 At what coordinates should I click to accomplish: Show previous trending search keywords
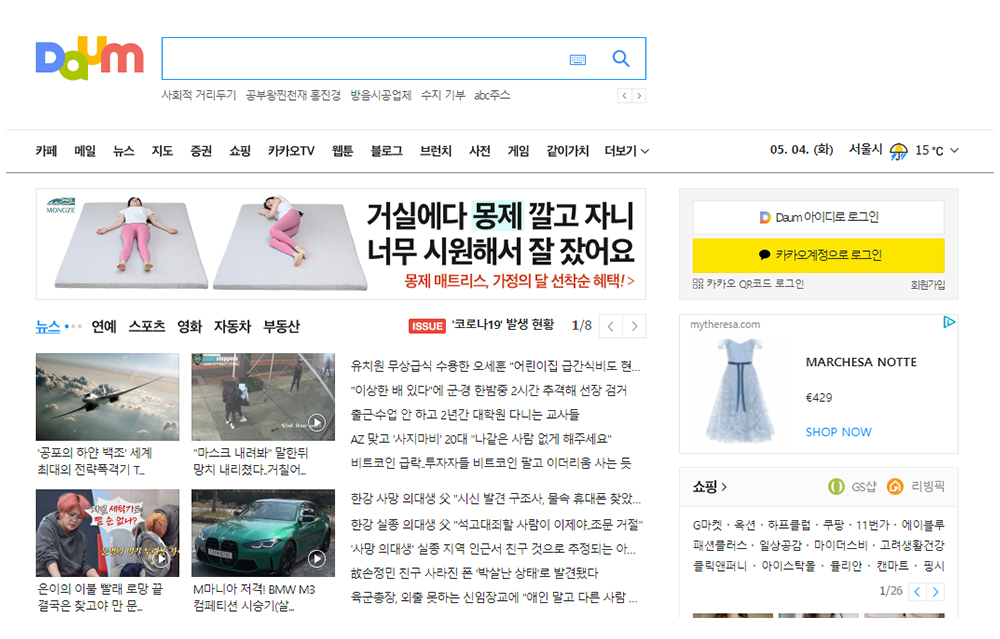tap(625, 96)
